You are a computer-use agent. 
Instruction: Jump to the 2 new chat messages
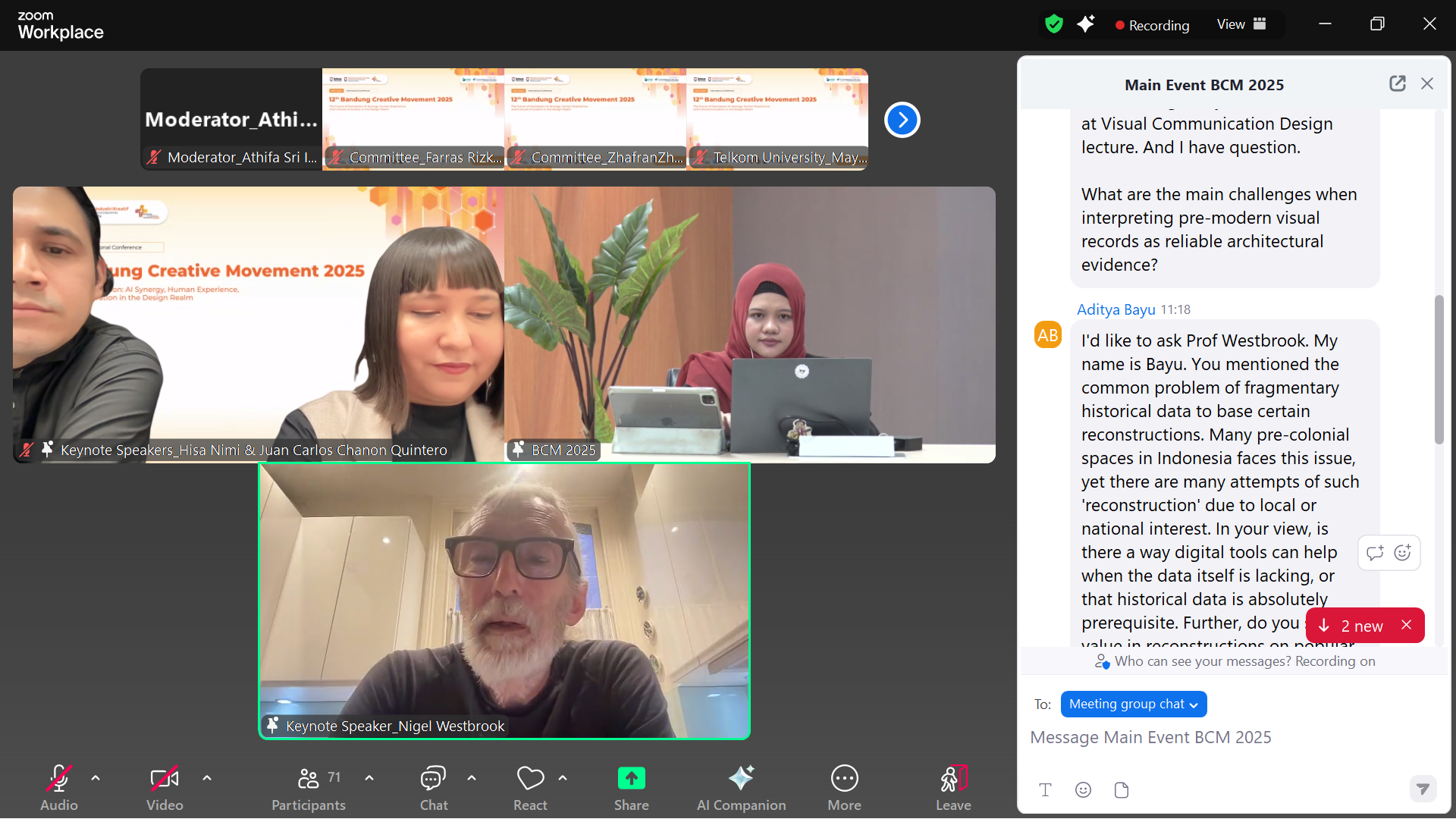(1354, 626)
